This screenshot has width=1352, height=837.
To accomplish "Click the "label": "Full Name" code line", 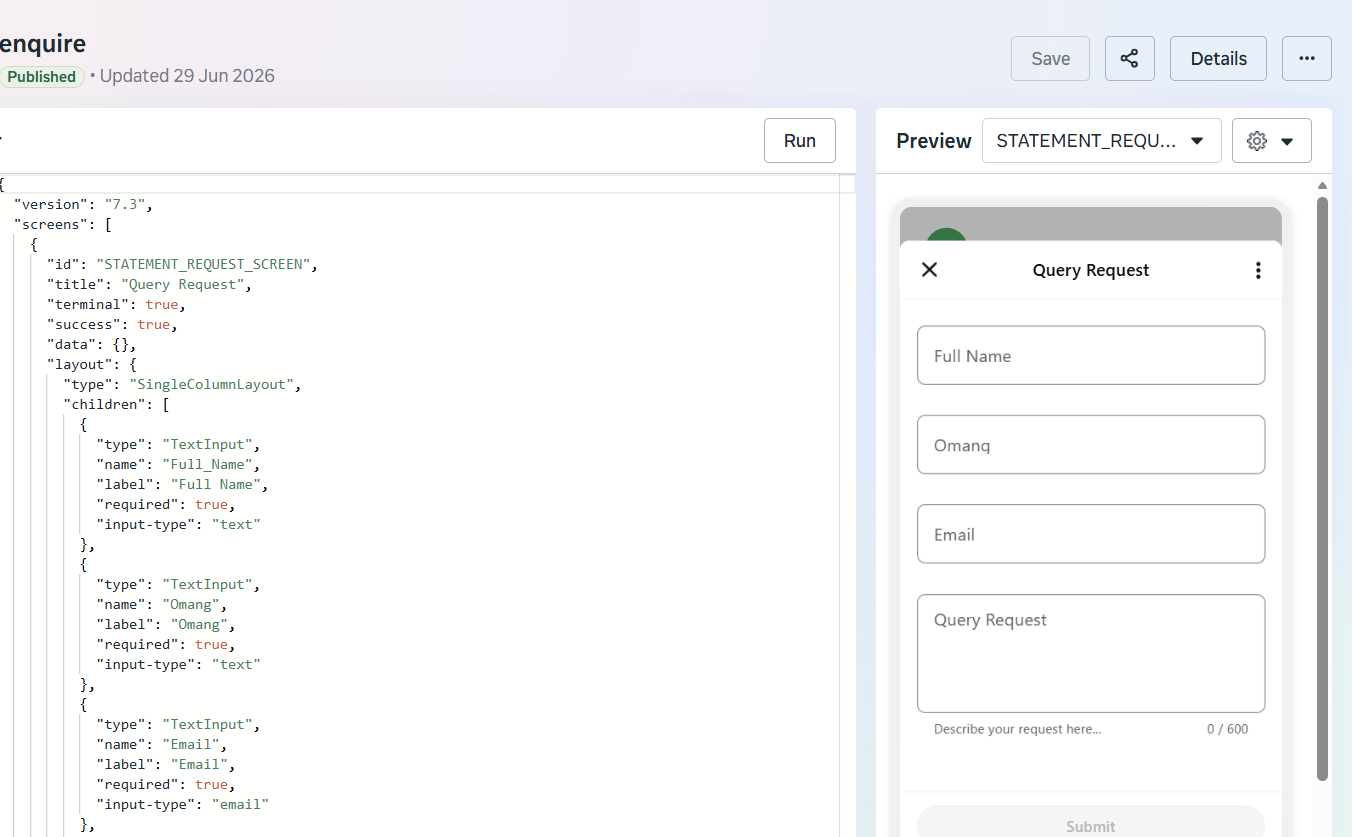I will [182, 484].
